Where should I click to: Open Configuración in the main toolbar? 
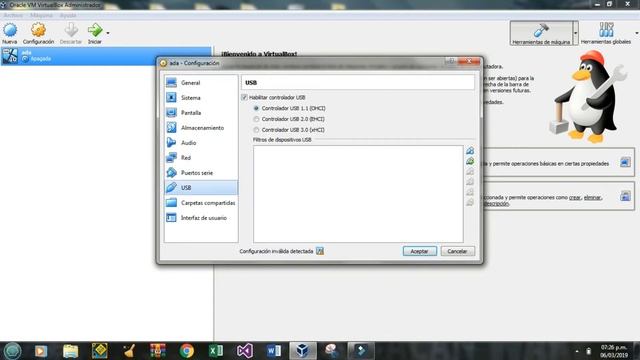click(x=38, y=33)
